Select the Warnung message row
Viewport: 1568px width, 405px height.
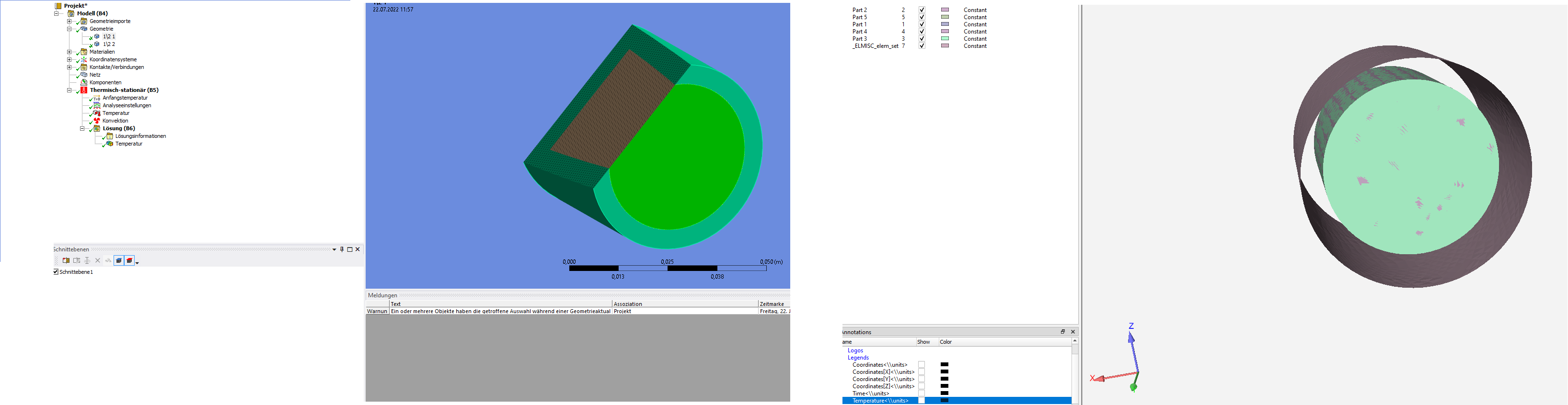pyautogui.click(x=577, y=311)
